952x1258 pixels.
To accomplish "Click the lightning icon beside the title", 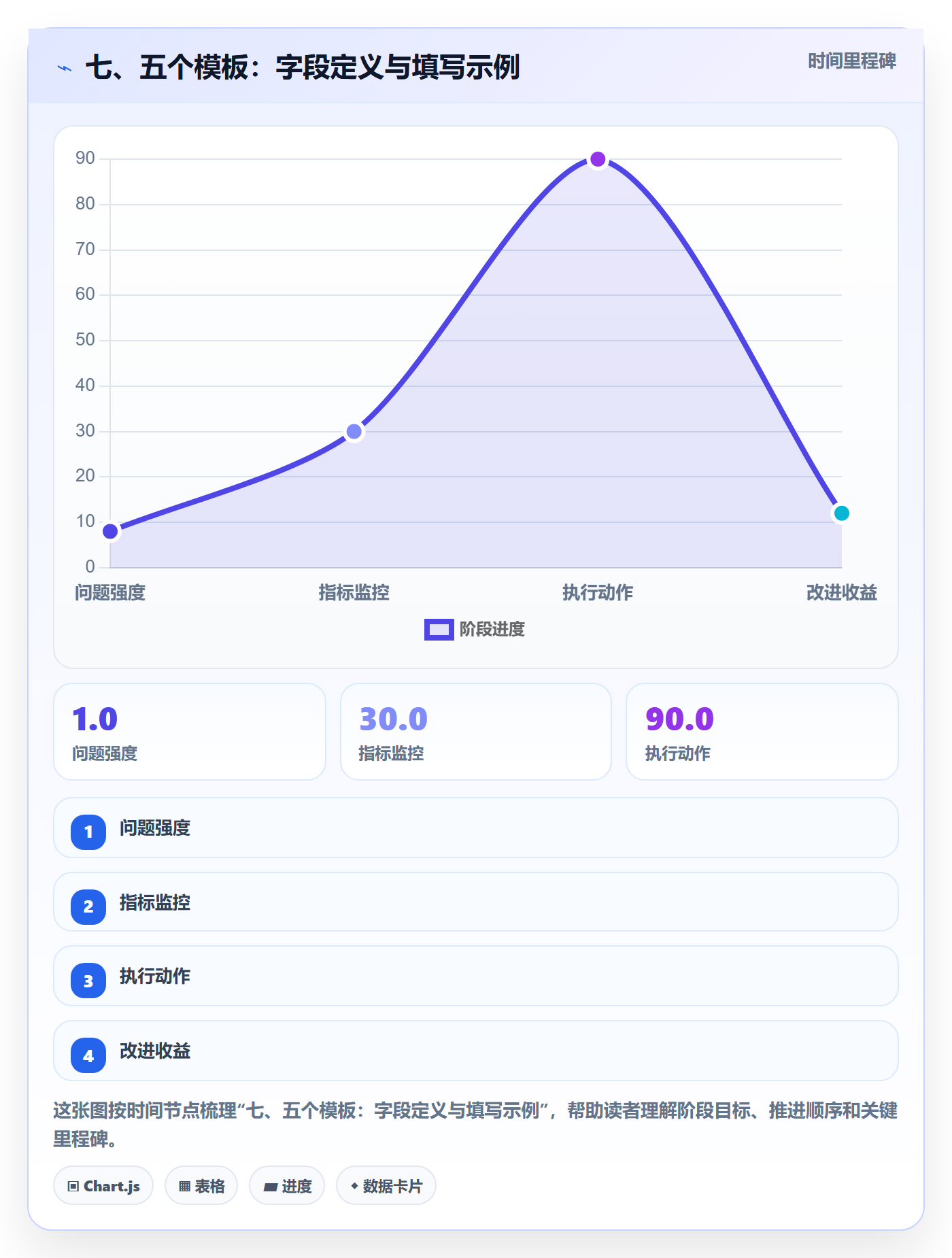I will [65, 68].
